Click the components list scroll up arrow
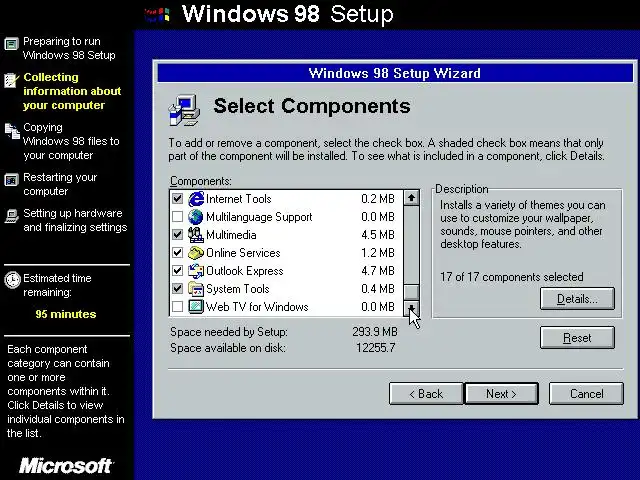The width and height of the screenshot is (640, 480). point(411,198)
